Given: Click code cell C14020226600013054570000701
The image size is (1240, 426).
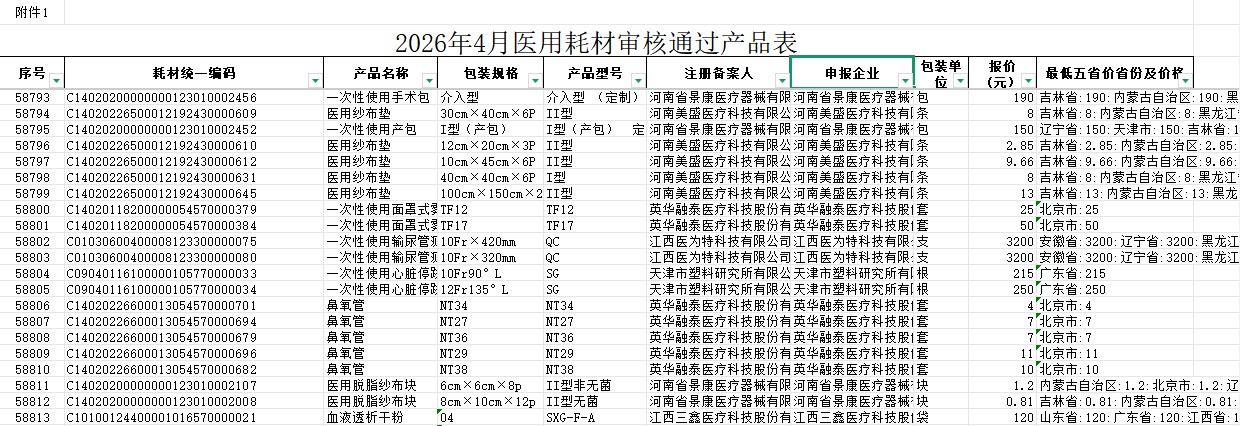Looking at the screenshot, I should tap(162, 305).
